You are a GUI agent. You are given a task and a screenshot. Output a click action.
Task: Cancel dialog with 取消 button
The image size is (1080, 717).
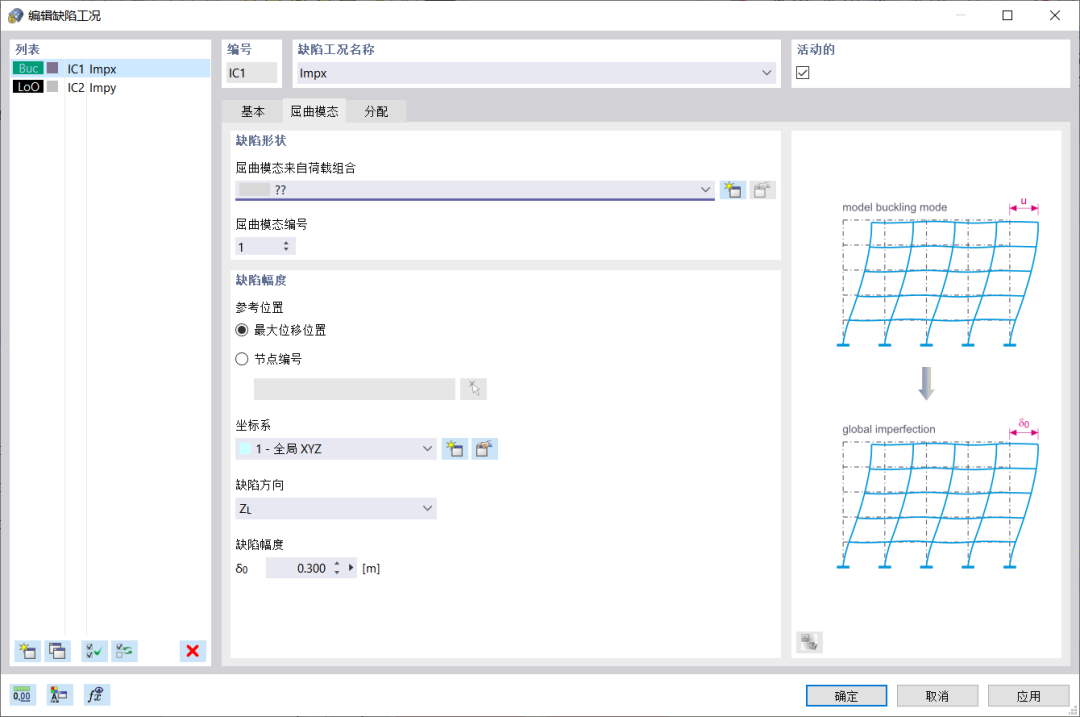point(937,696)
